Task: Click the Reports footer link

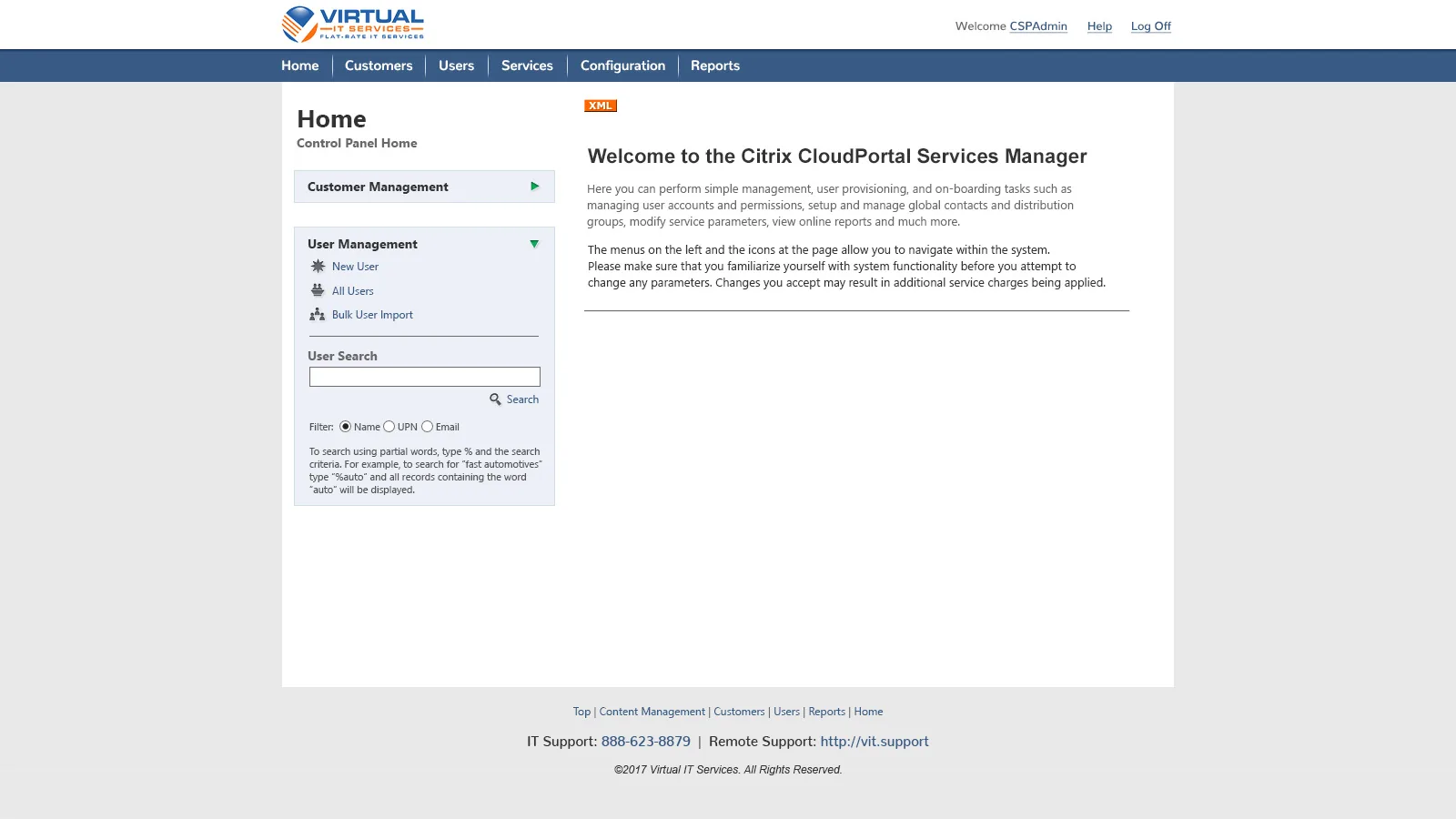Action: (x=826, y=712)
